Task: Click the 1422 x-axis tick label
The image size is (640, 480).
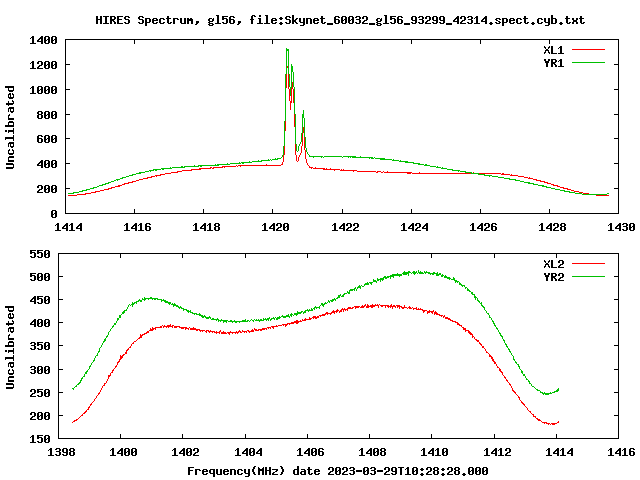Action: (x=345, y=227)
